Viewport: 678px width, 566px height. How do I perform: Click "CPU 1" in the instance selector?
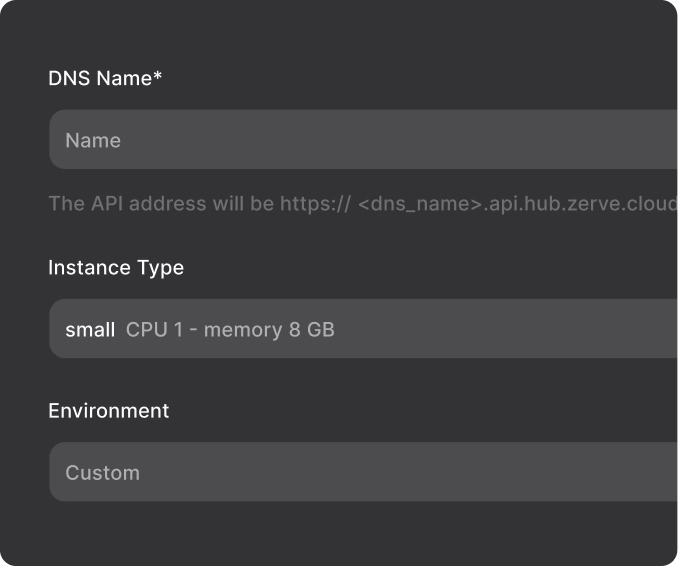[x=154, y=330]
